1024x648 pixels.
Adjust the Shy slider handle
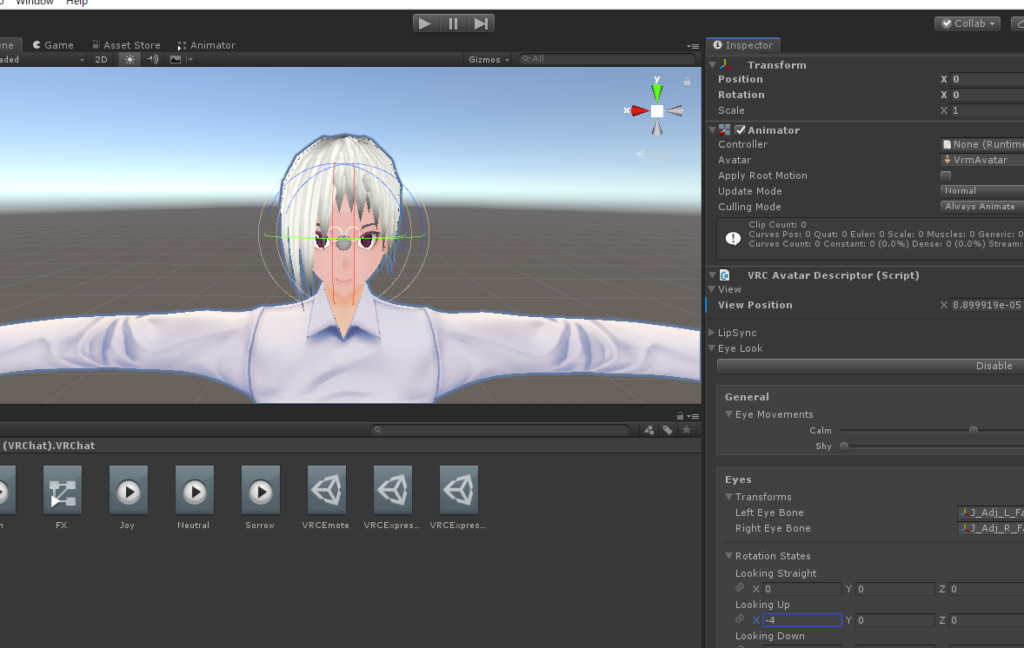click(x=844, y=446)
